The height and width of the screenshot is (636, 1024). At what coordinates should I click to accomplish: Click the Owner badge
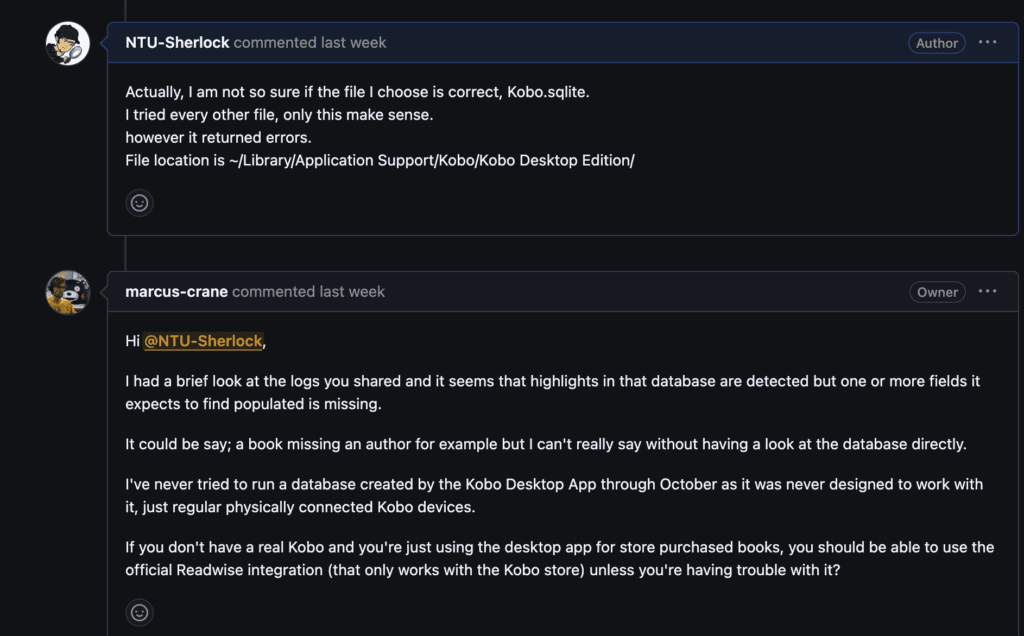click(x=937, y=292)
